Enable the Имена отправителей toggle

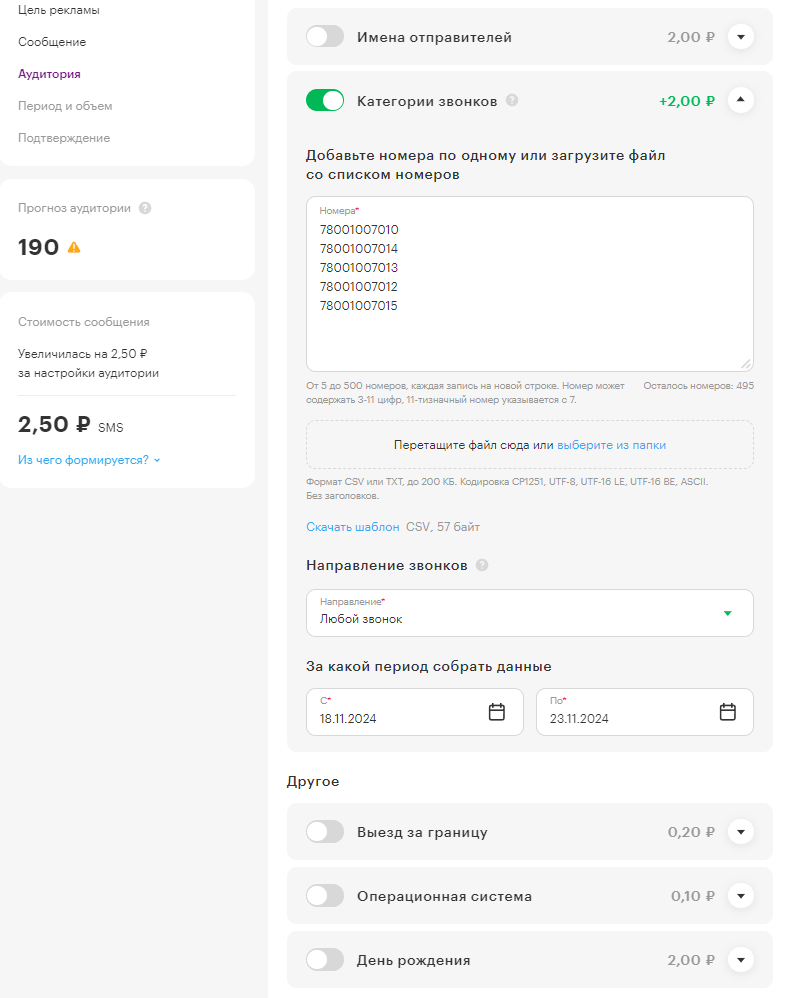325,36
